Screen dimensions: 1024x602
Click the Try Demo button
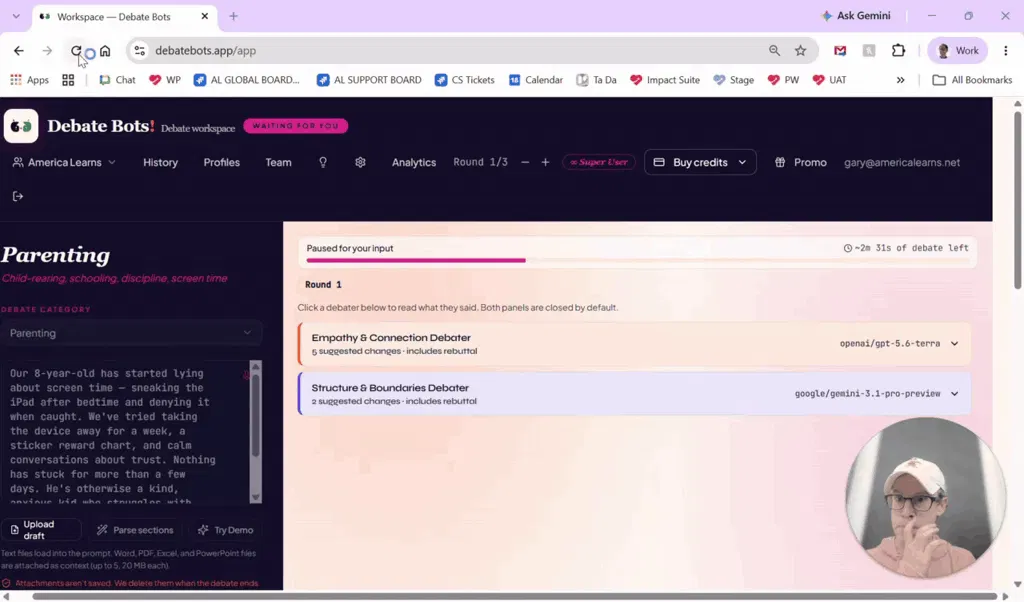[225, 530]
